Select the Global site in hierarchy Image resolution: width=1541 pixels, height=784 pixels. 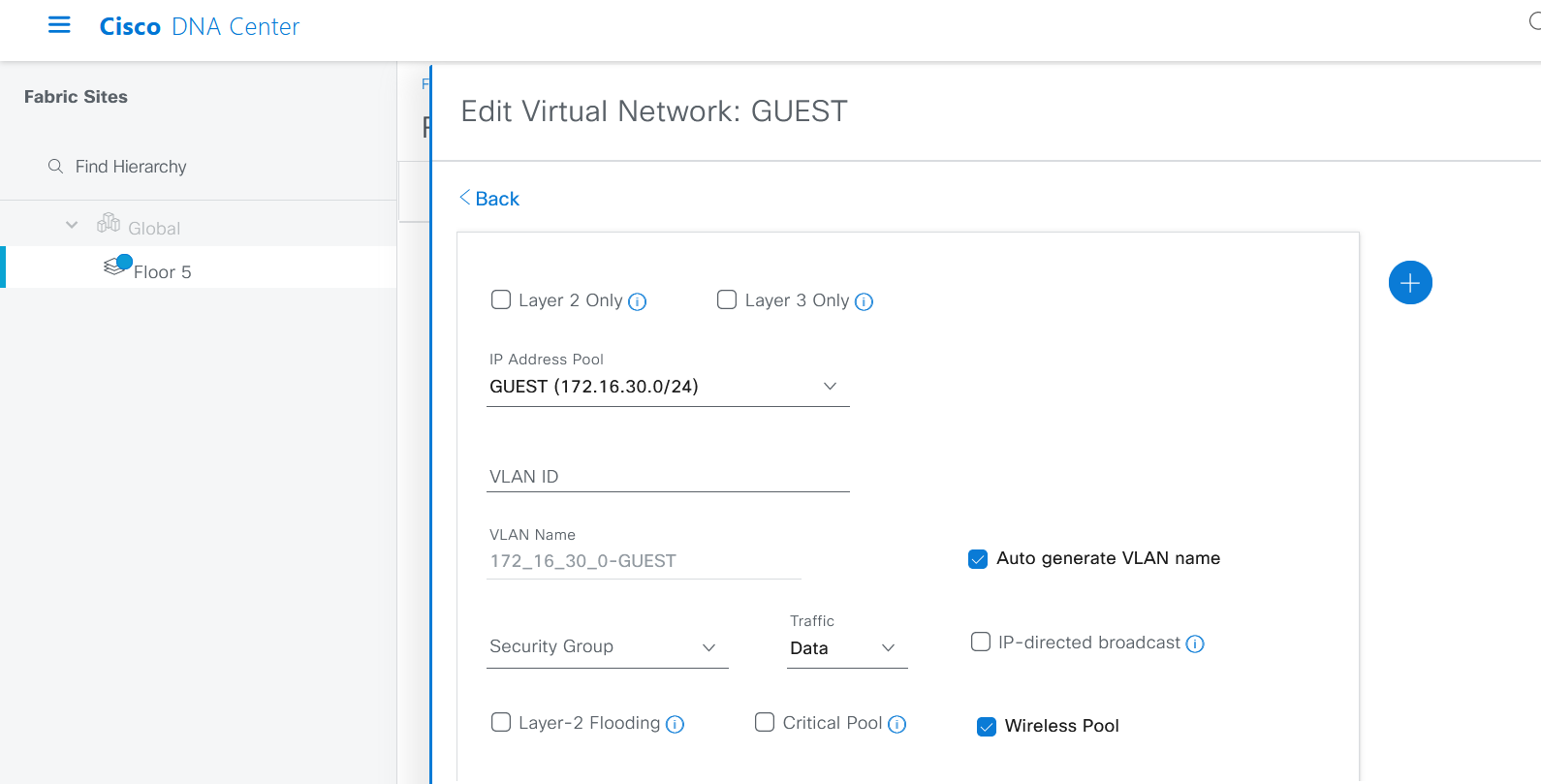154,228
